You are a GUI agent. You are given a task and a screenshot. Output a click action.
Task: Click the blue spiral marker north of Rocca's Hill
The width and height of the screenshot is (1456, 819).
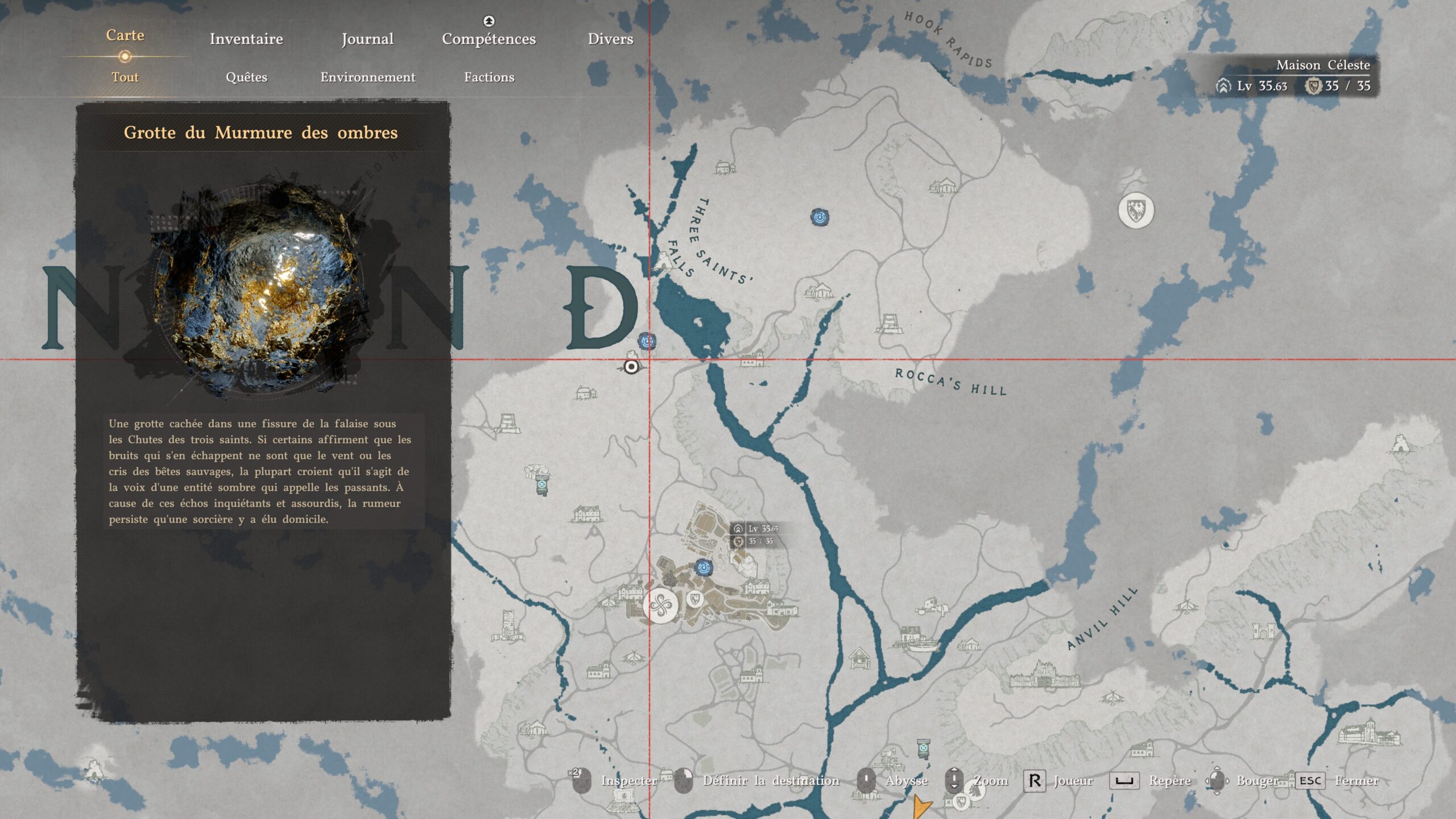tap(820, 217)
